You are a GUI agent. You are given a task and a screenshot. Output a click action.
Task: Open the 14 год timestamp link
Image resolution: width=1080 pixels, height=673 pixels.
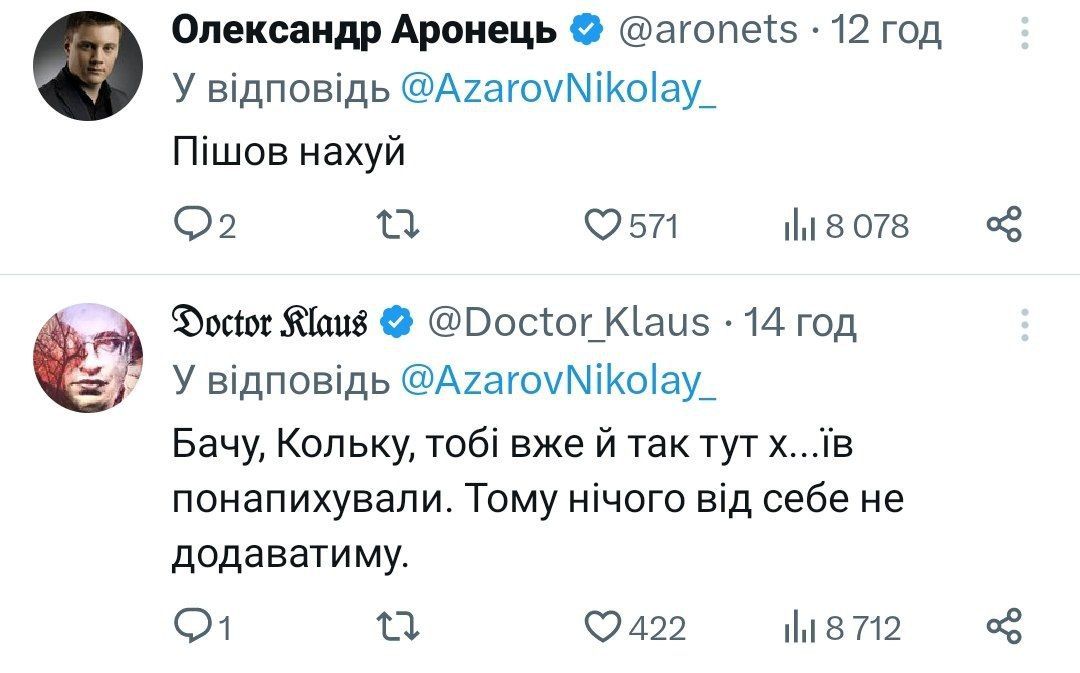(x=801, y=322)
